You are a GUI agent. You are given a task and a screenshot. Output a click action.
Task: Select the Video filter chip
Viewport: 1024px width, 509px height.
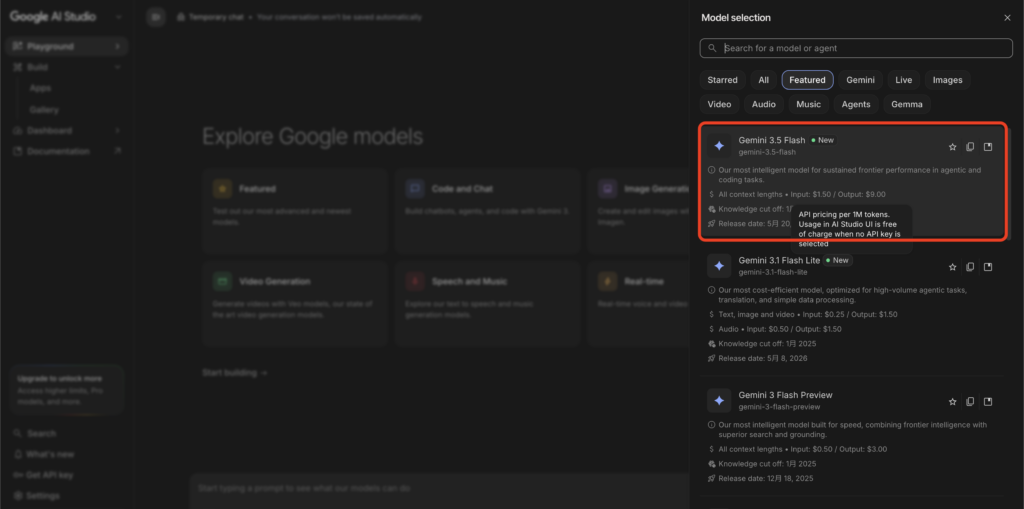pyautogui.click(x=719, y=104)
